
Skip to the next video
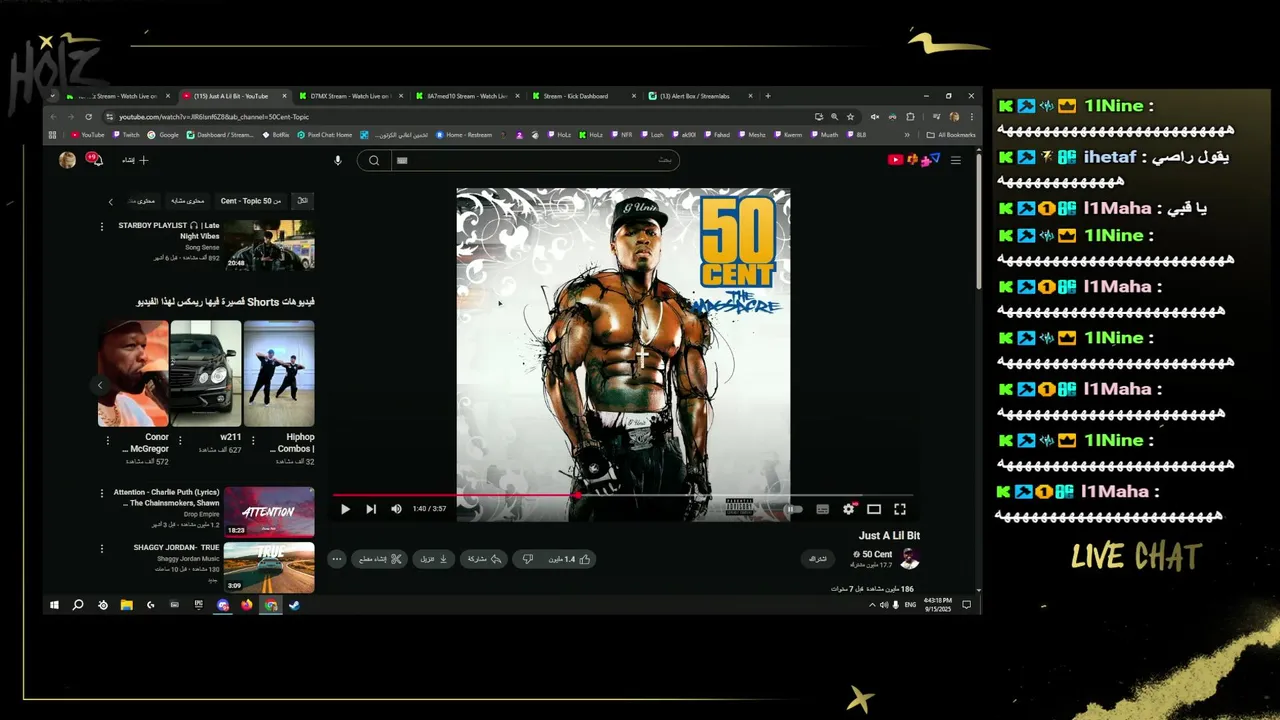pos(371,509)
